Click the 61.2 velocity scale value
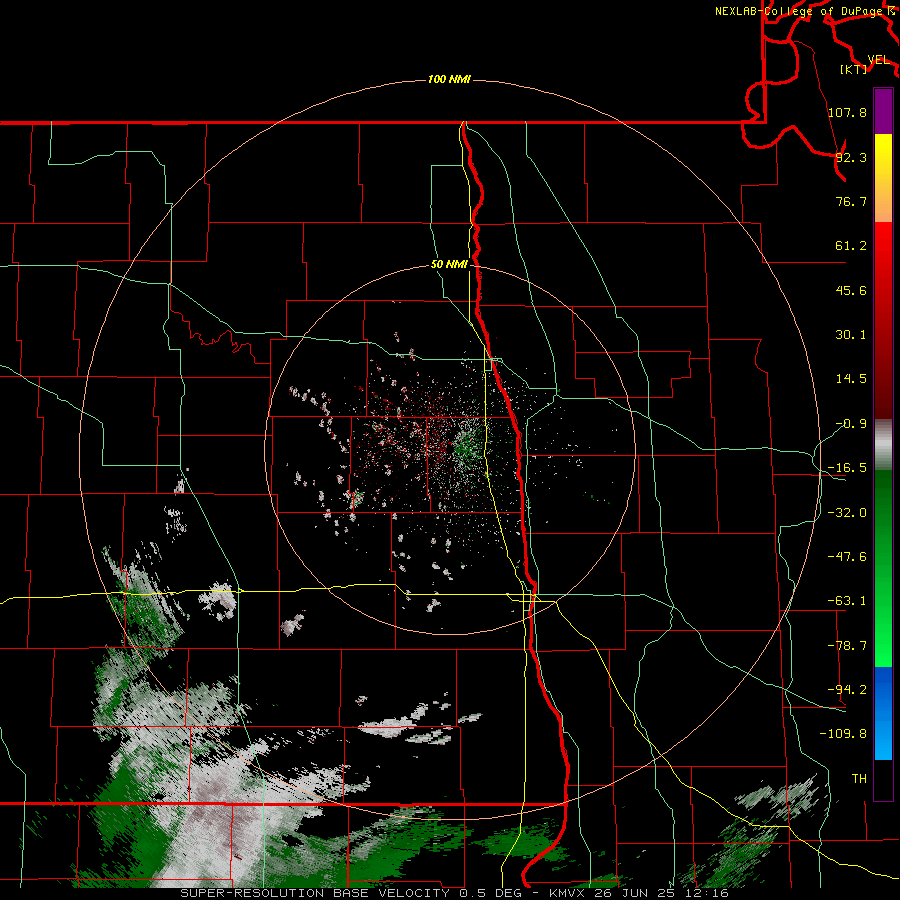 tap(851, 246)
